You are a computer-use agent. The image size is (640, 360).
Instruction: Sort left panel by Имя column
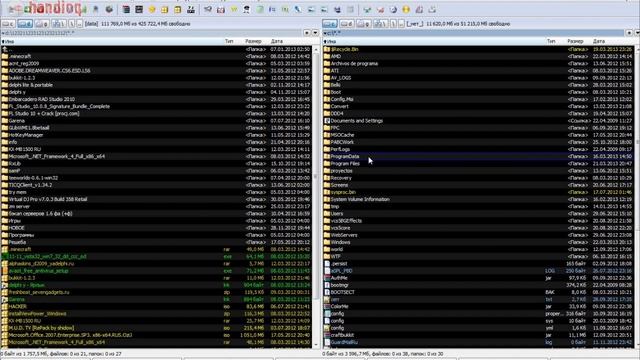tap(111, 41)
